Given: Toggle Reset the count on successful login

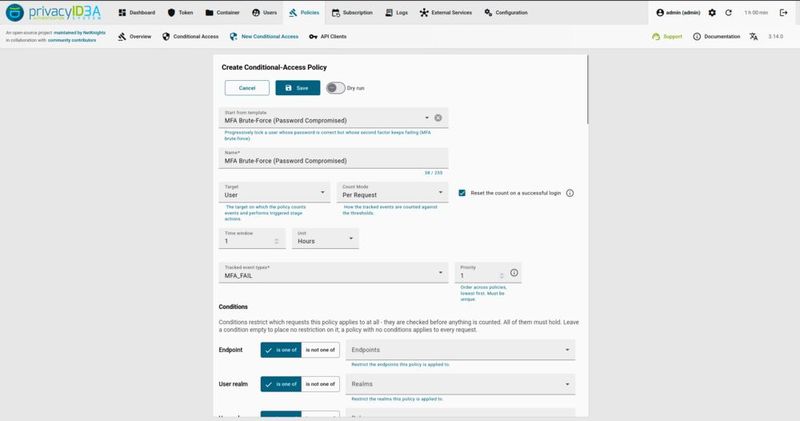Looking at the screenshot, I should (x=462, y=193).
